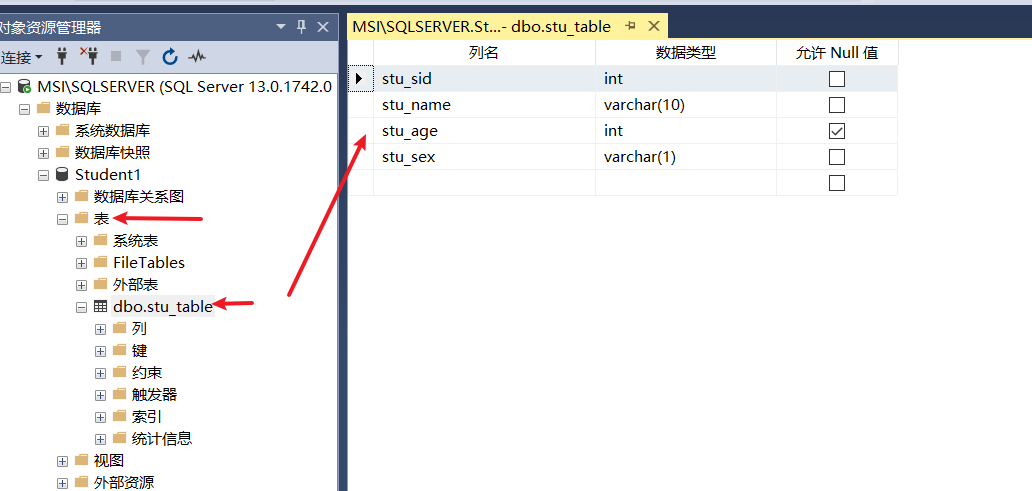Click the filter funnel icon

point(143,57)
